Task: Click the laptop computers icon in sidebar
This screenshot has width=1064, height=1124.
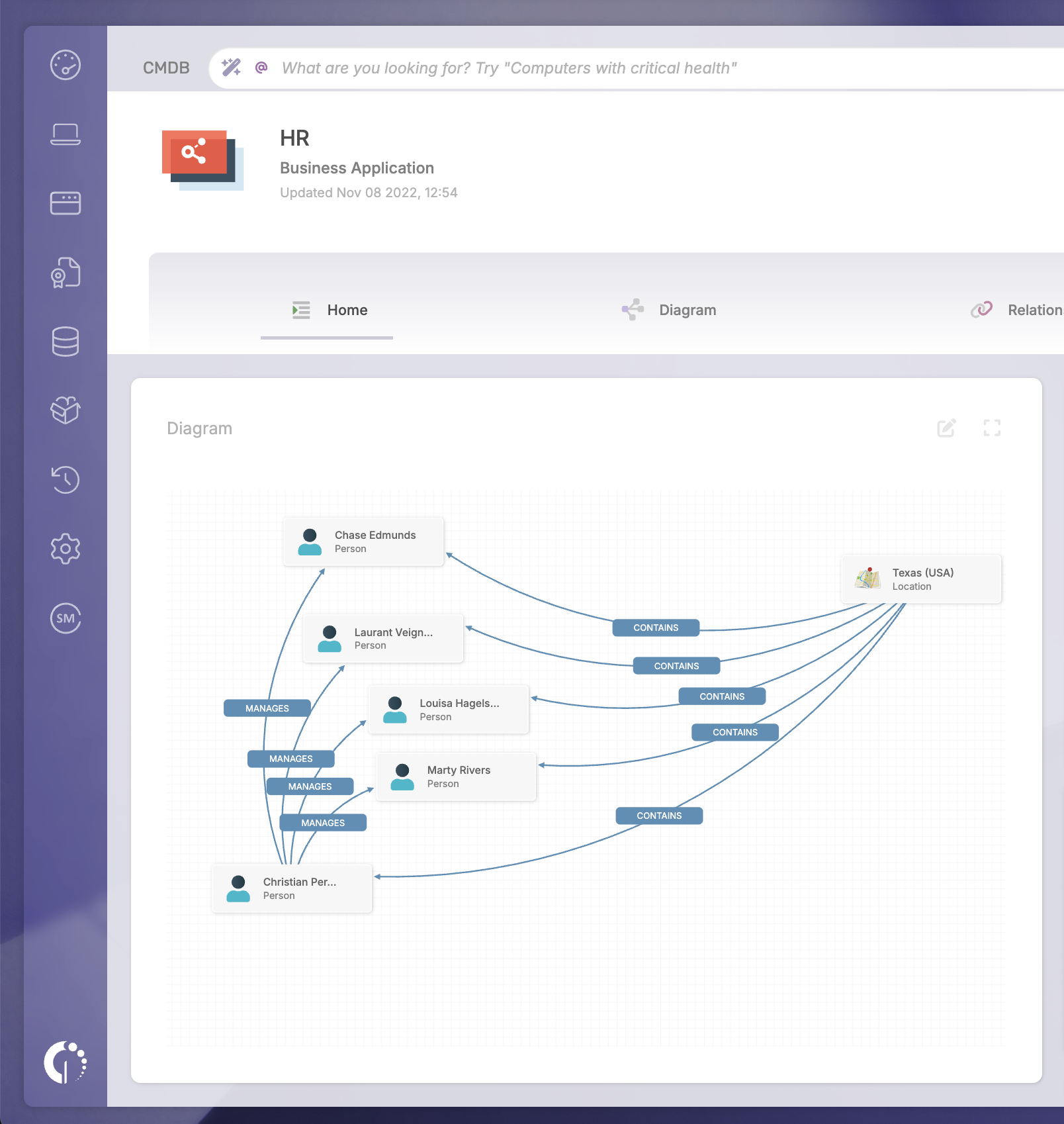Action: [x=66, y=134]
